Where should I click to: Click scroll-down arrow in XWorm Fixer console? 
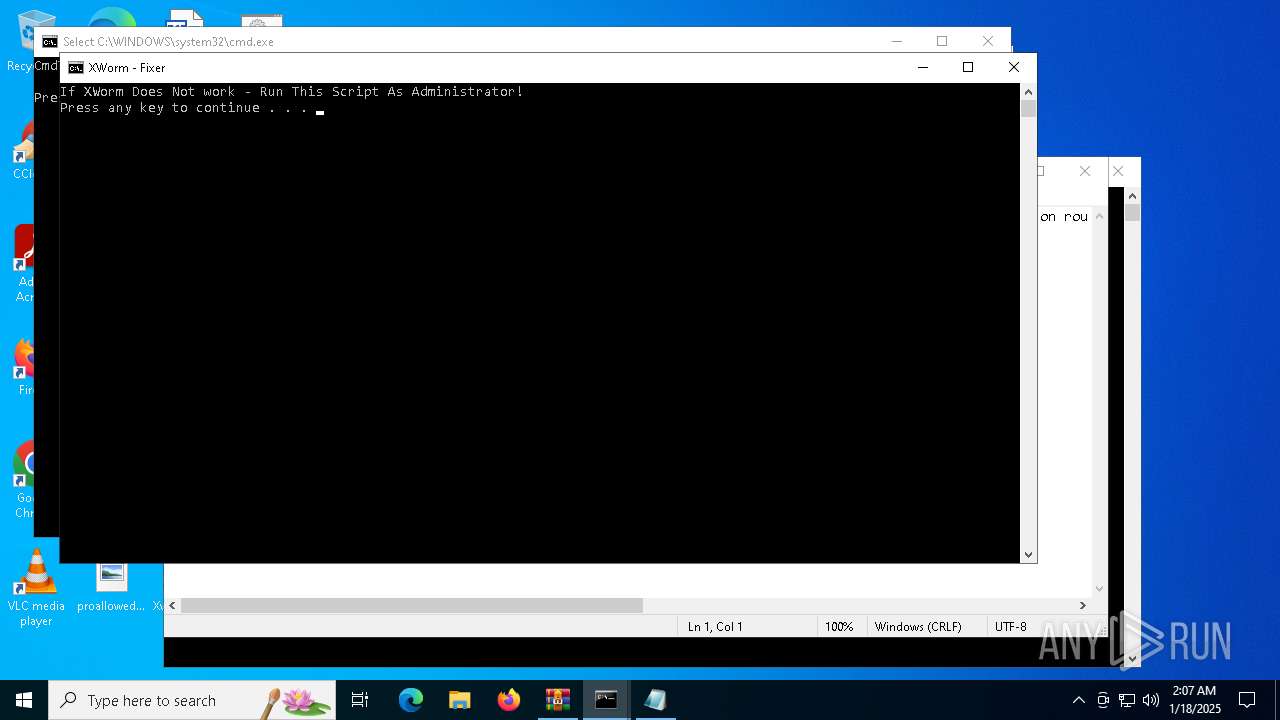[1028, 554]
